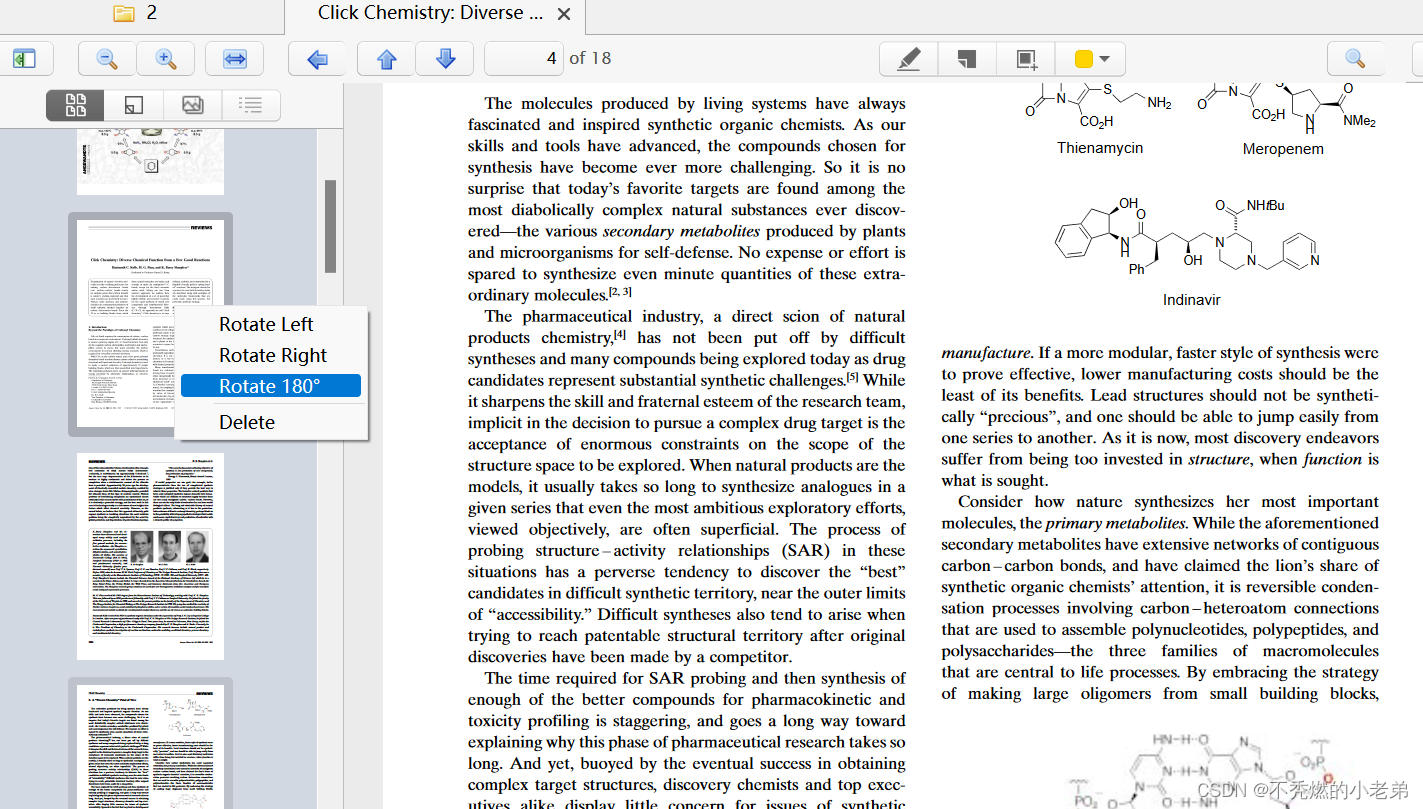Select the thumbnail with author photos
The image size is (1423, 809).
[151, 556]
